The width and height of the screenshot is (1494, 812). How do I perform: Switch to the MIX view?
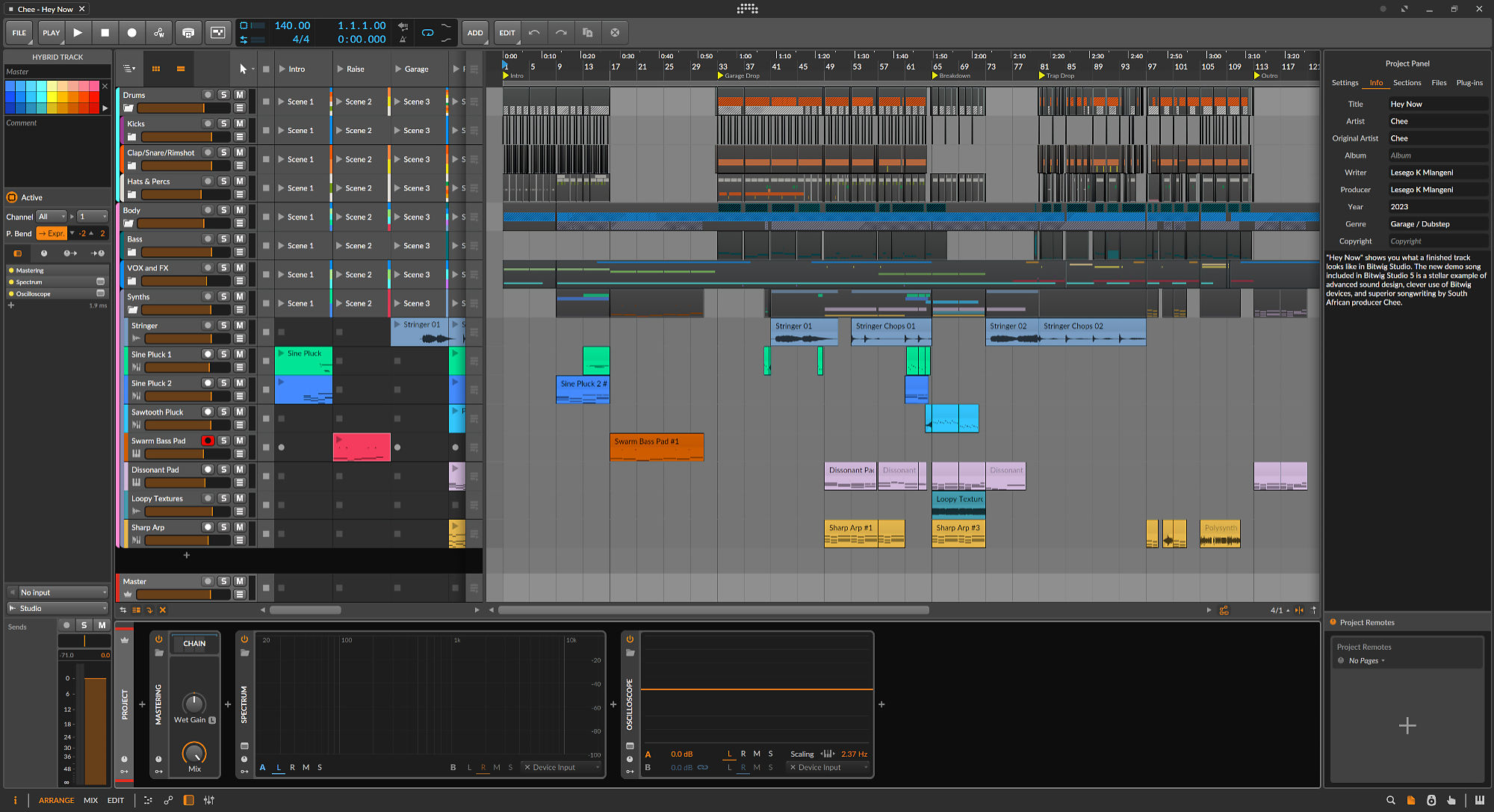tap(90, 800)
